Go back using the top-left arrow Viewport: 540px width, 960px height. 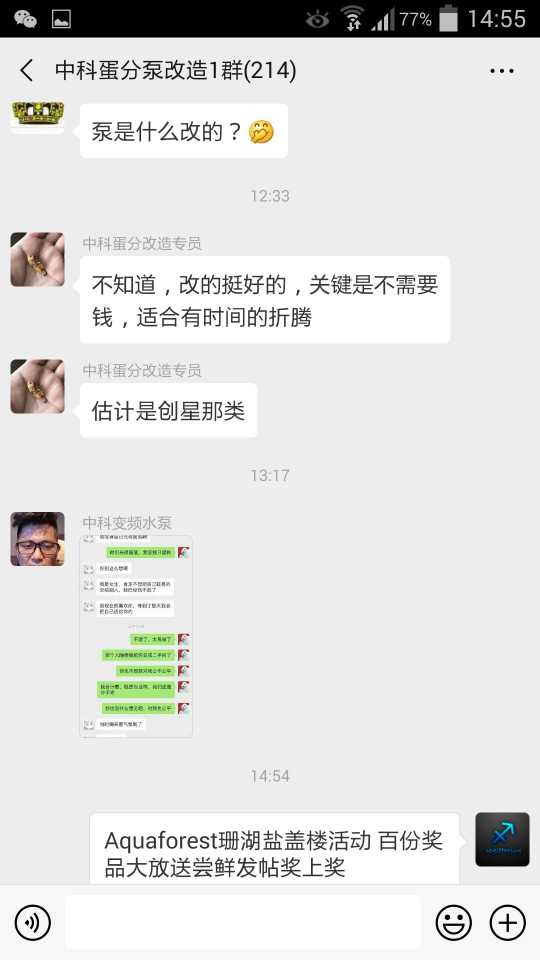[x=27, y=70]
